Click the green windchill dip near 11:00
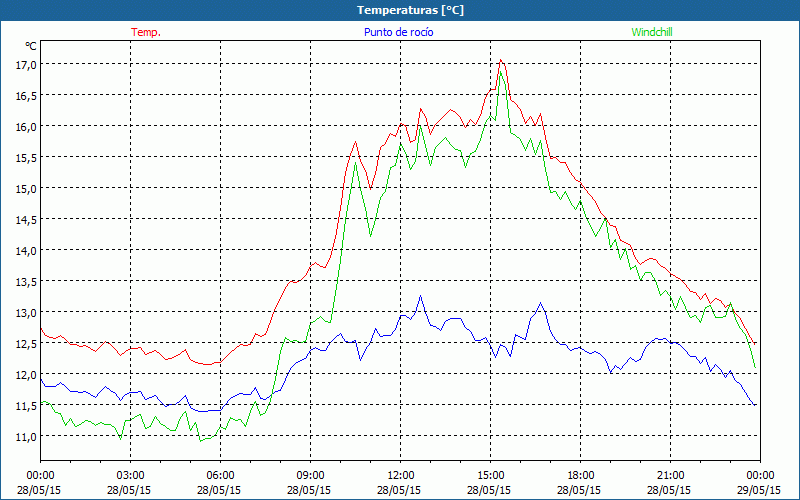Image resolution: width=800 pixels, height=500 pixels. (370, 236)
